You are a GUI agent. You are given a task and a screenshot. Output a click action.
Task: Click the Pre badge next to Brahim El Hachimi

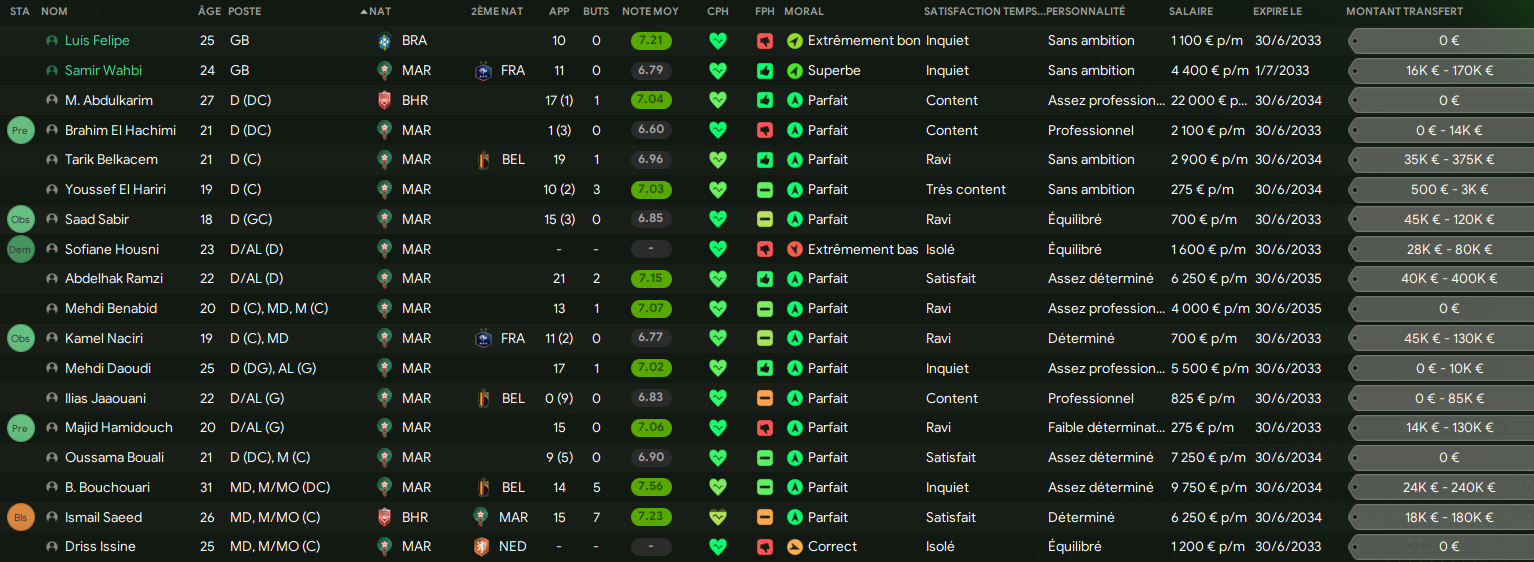[x=20, y=130]
